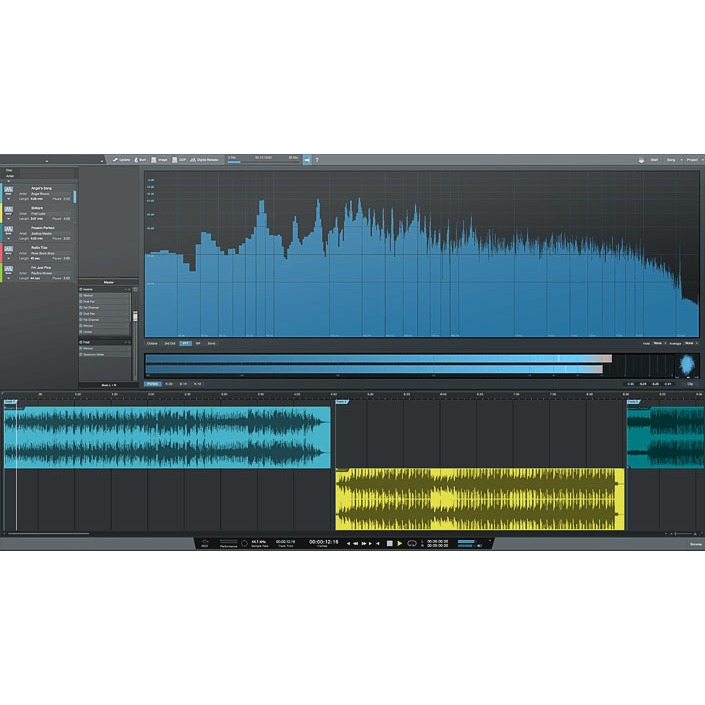Click the Update toolbar icon
The width and height of the screenshot is (705, 705).
point(121,160)
